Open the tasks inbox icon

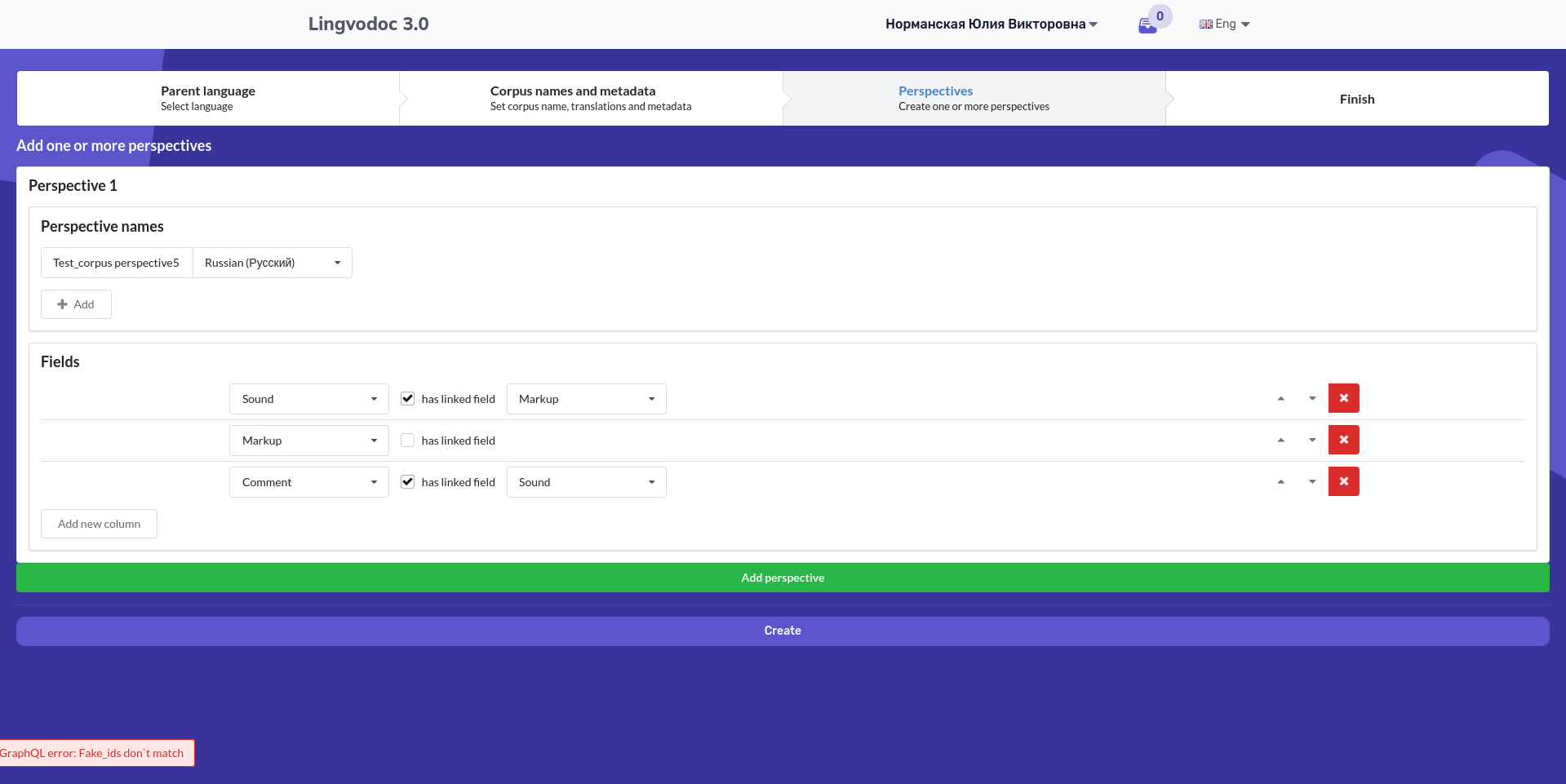pyautogui.click(x=1147, y=25)
